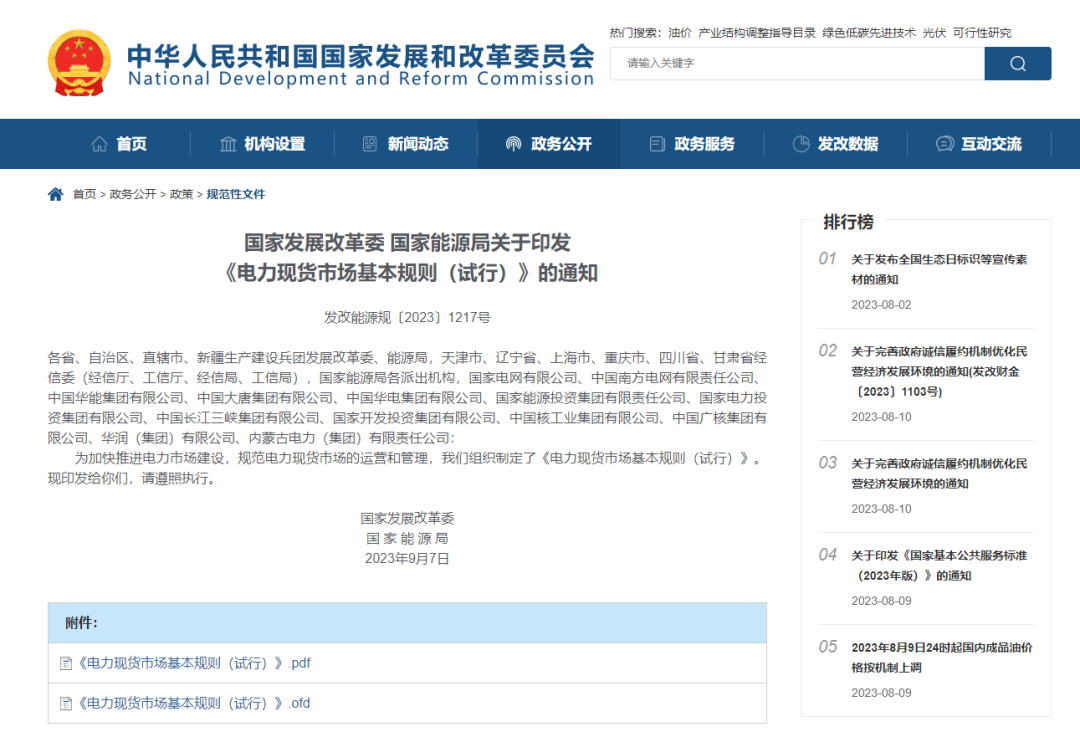Image resolution: width=1080 pixels, height=737 pixels.
Task: Select the house icon on 首页 nav item
Action: (100, 143)
